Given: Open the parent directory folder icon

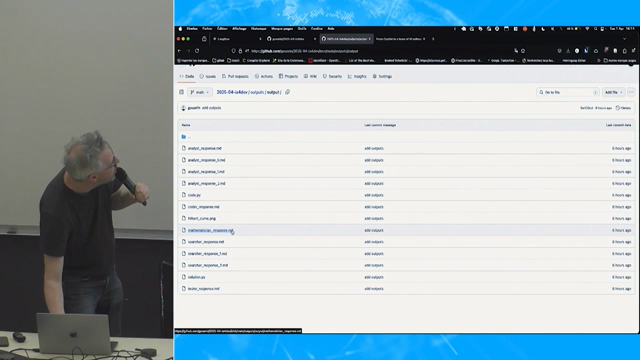Looking at the screenshot, I should point(184,137).
